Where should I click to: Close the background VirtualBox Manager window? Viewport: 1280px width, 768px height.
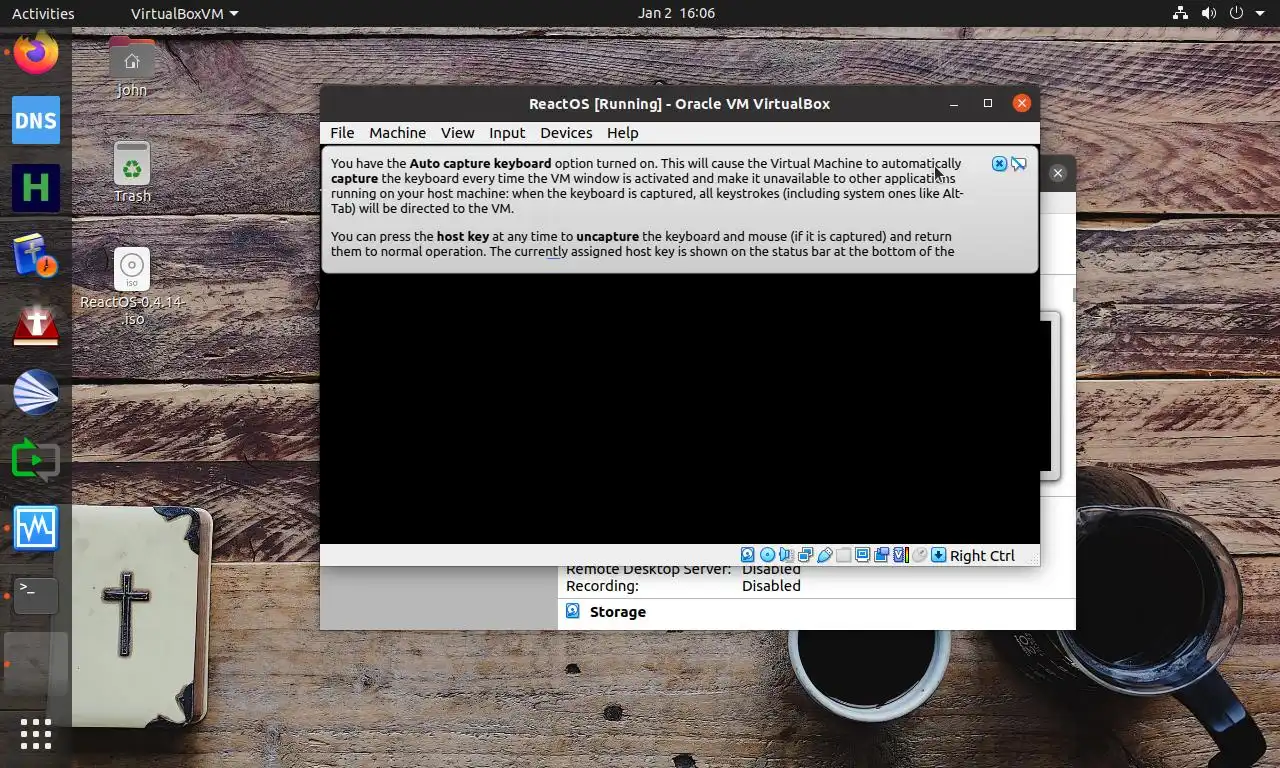point(1058,173)
